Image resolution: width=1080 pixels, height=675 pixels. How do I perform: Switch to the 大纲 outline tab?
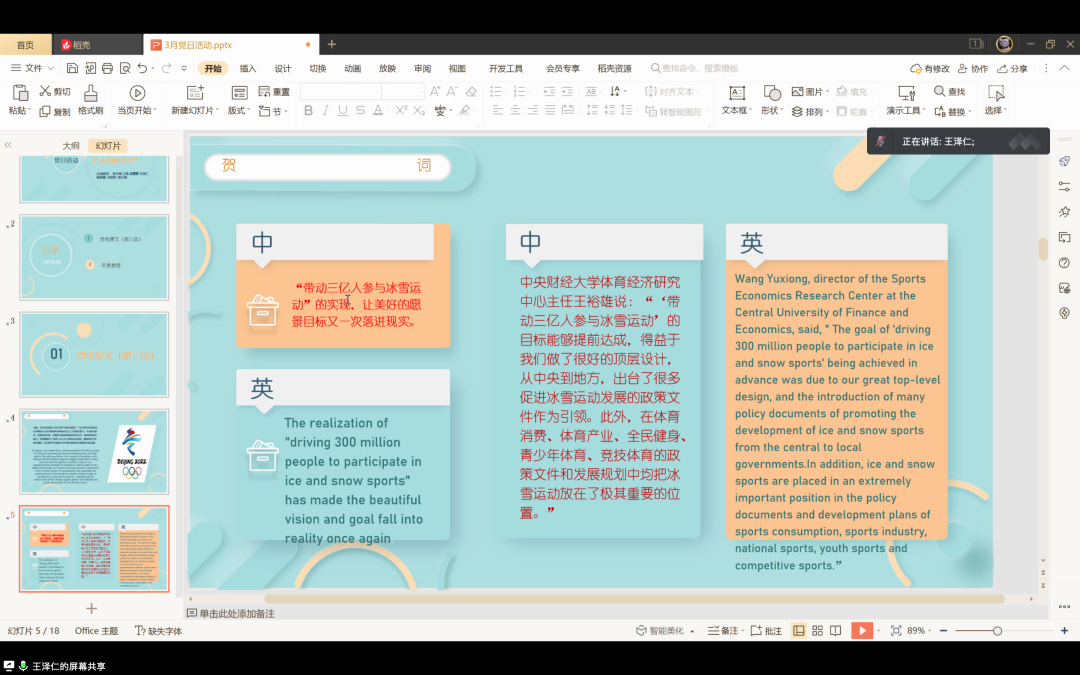tap(71, 146)
